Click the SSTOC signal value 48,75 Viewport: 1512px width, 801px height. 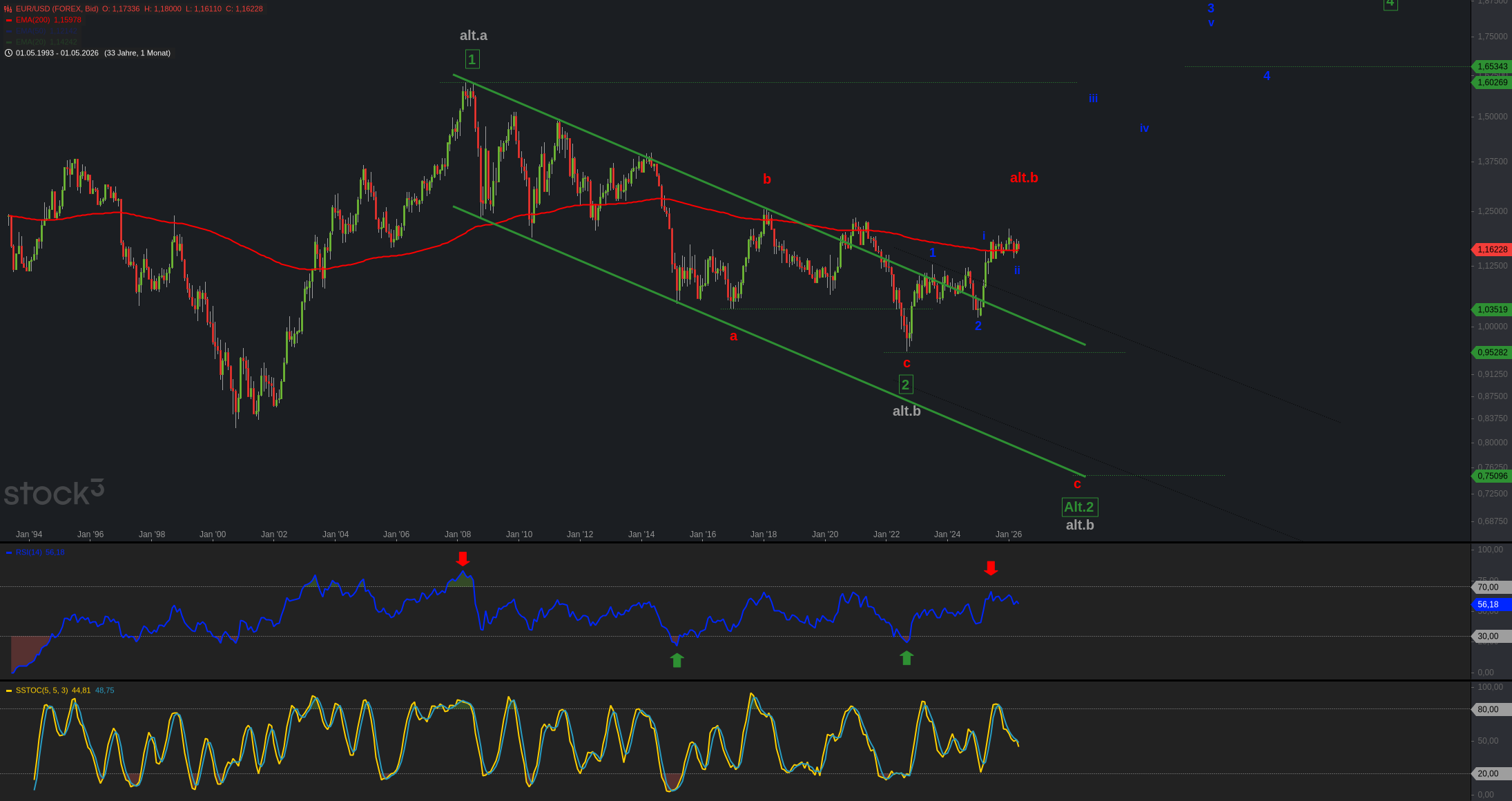click(x=105, y=691)
